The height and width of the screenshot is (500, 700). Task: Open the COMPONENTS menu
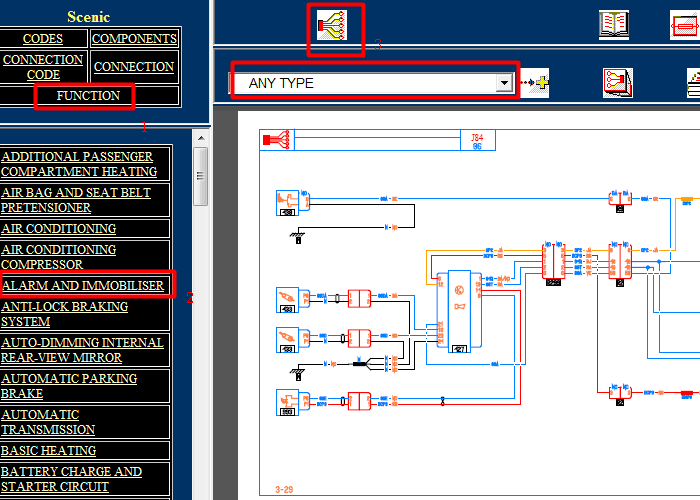click(134, 38)
